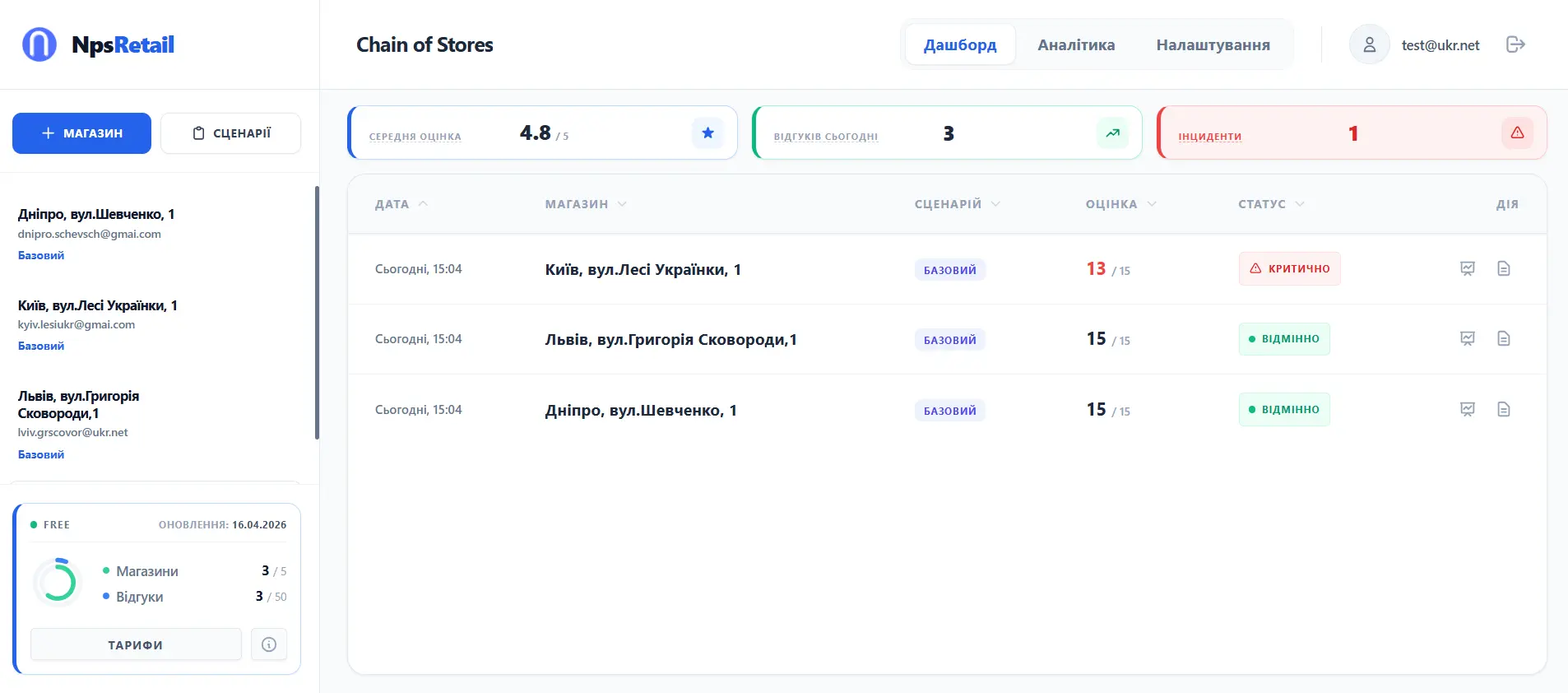Expand the Магазин column filter
This screenshot has height=693, width=1568.
coord(622,204)
